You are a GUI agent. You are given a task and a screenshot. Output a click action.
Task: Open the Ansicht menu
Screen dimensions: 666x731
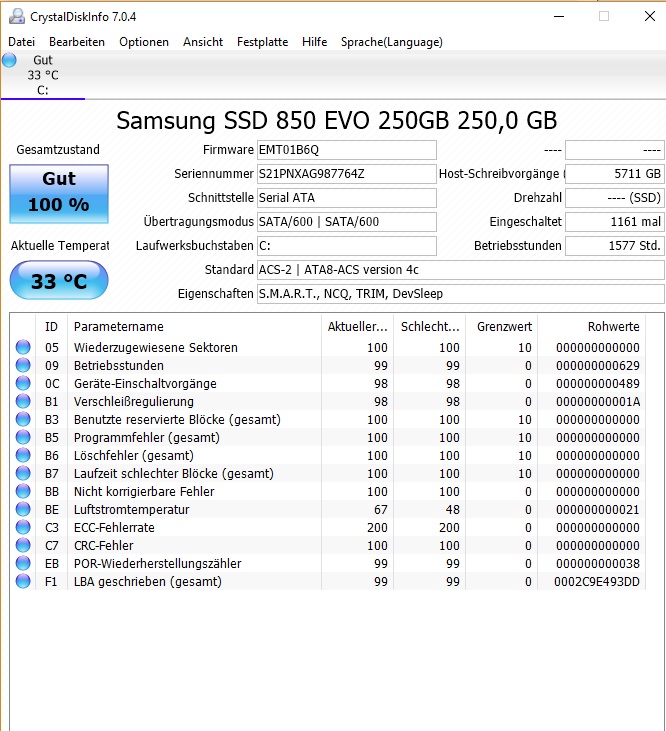[203, 42]
